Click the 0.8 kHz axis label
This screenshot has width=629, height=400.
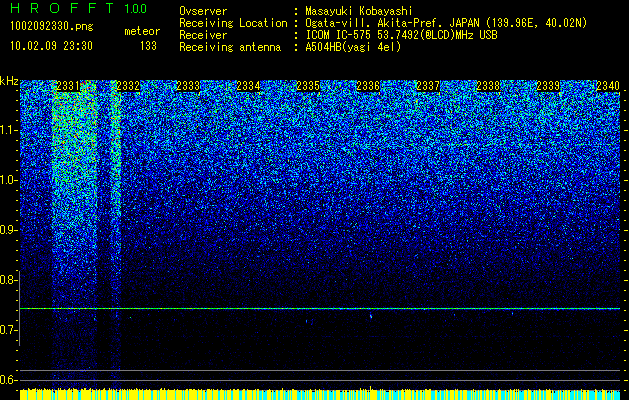click(9, 280)
